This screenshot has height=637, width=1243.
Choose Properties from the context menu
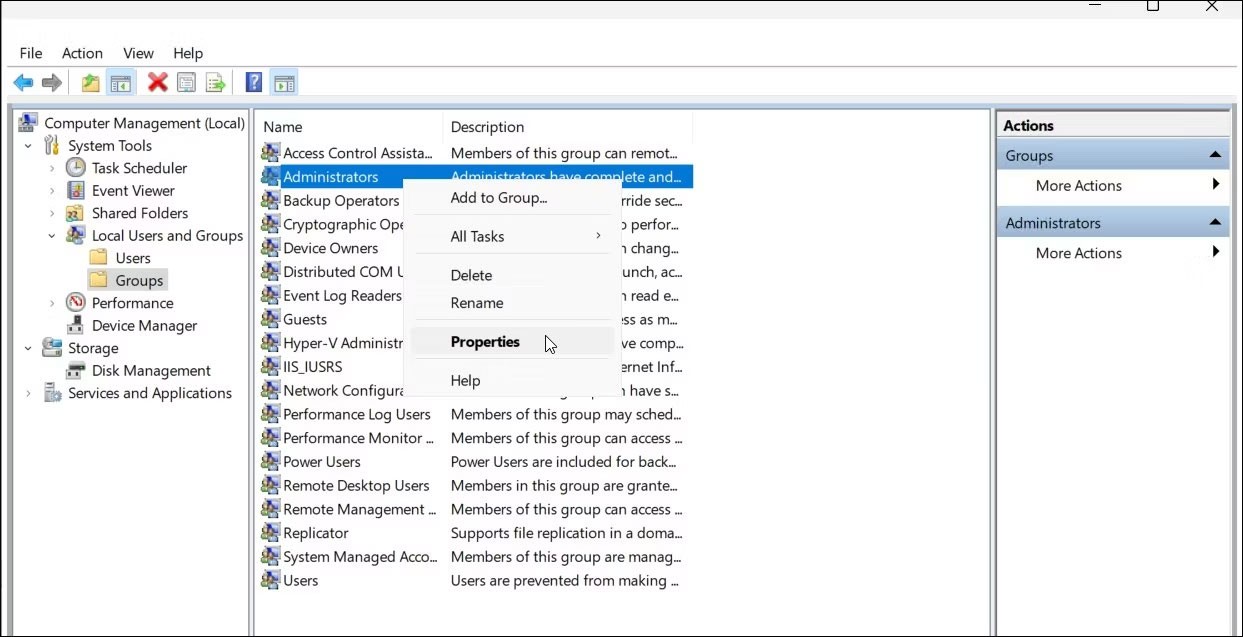pyautogui.click(x=485, y=342)
